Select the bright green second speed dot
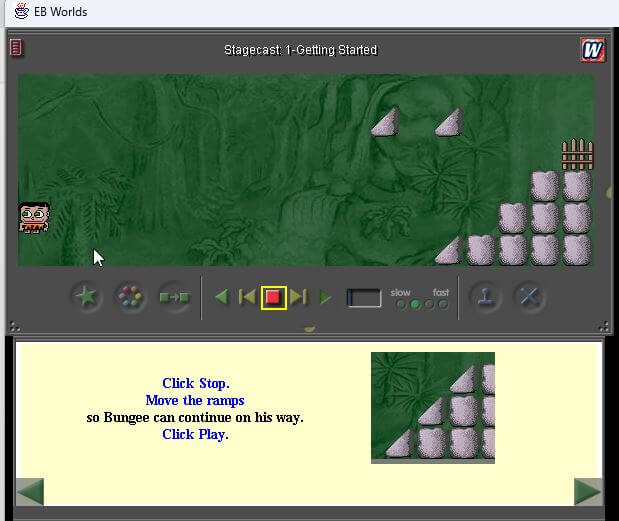 point(415,305)
